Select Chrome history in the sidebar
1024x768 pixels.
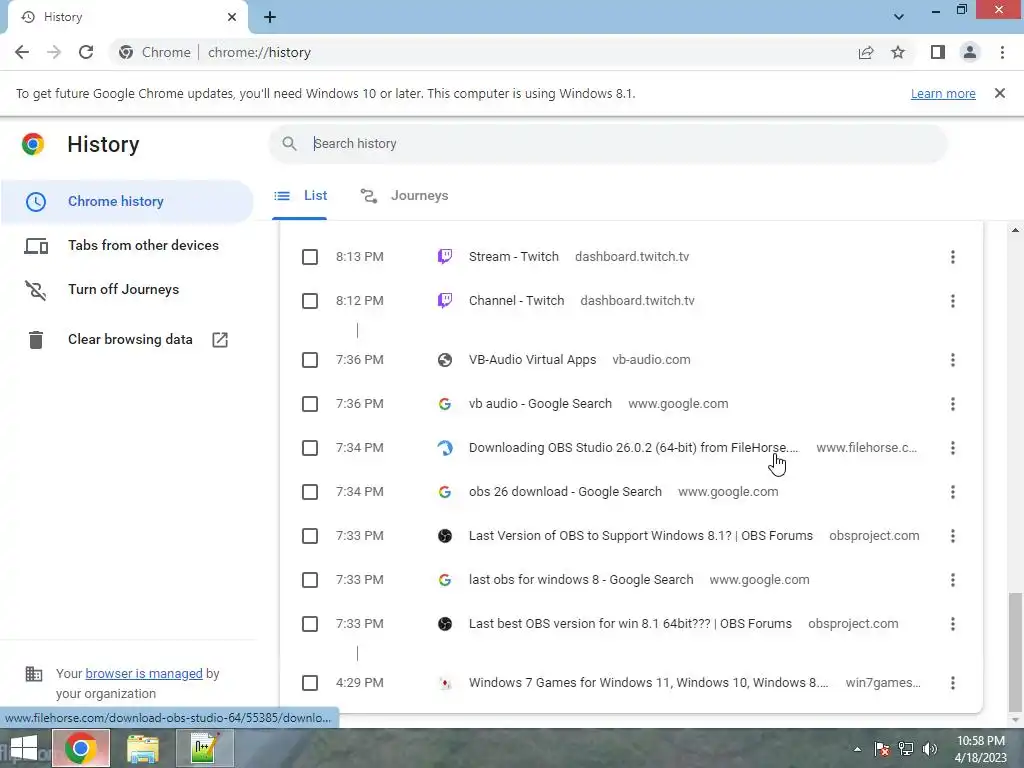pos(127,201)
